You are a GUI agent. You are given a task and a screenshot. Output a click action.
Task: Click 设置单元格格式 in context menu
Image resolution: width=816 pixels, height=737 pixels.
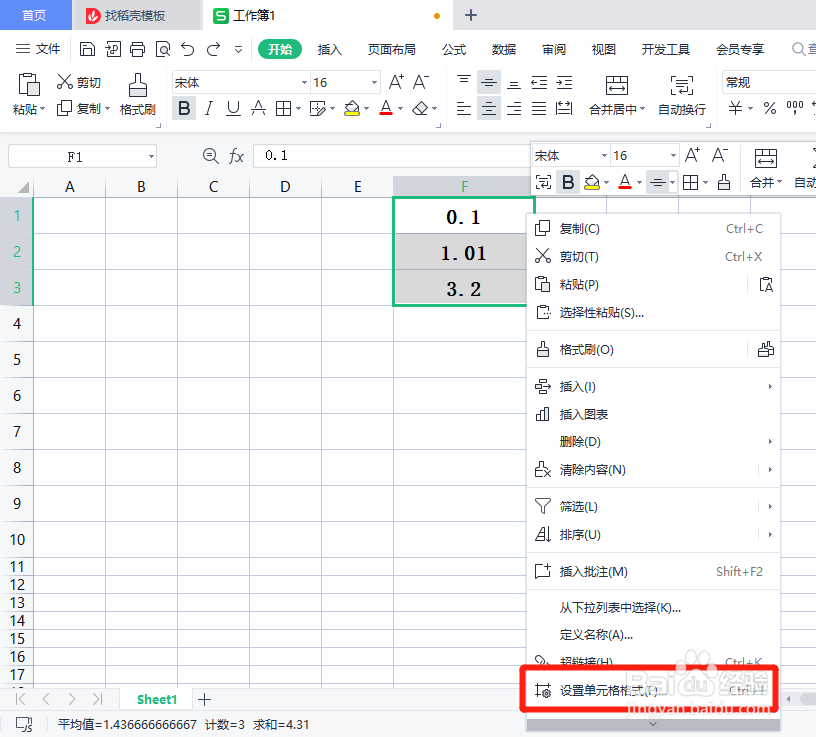click(x=653, y=691)
